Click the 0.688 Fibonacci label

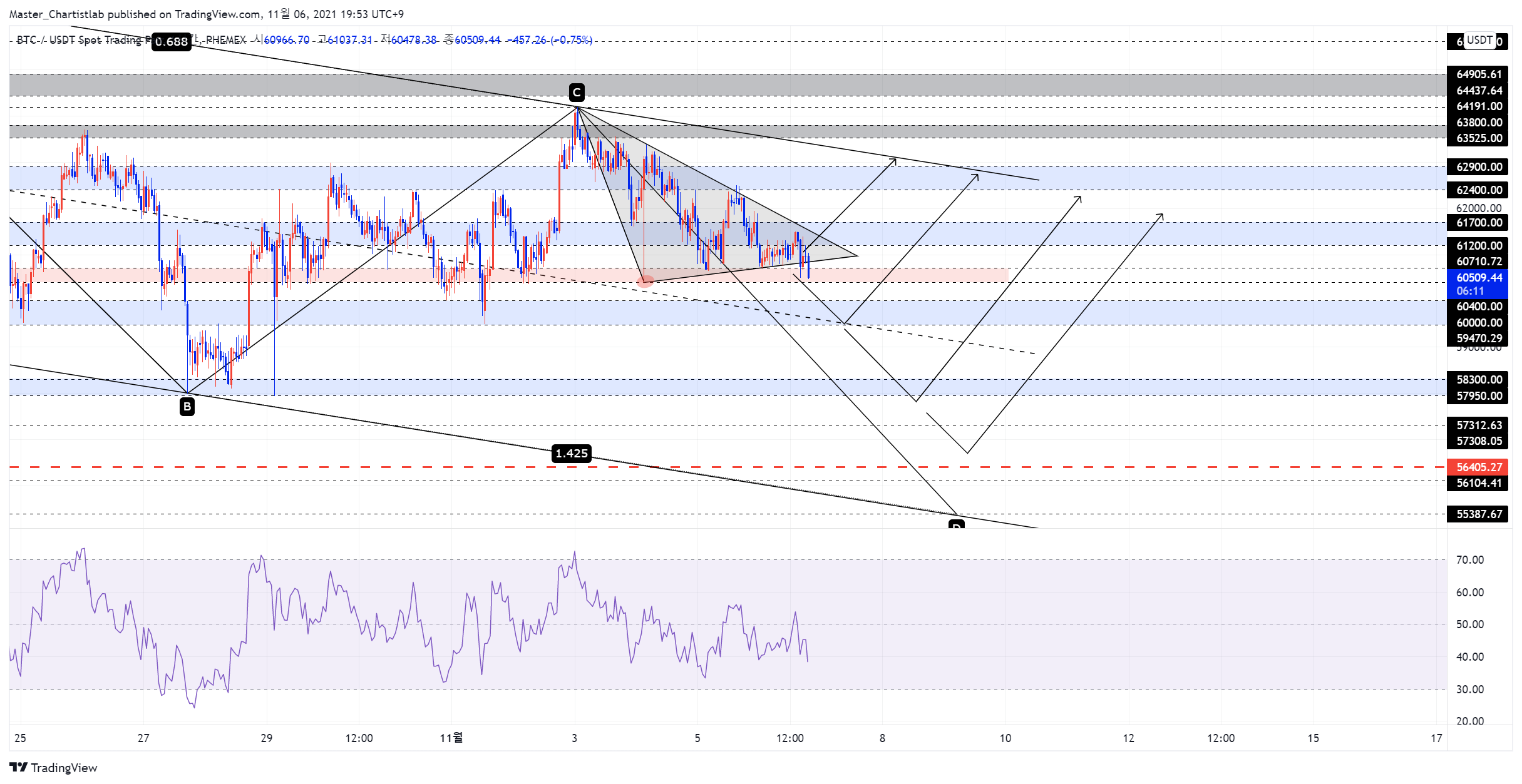pos(172,41)
